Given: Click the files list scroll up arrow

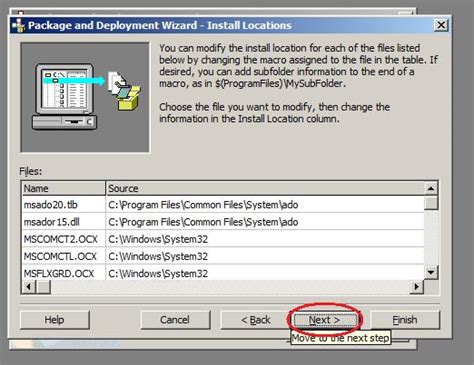Looking at the screenshot, I should pyautogui.click(x=431, y=189).
